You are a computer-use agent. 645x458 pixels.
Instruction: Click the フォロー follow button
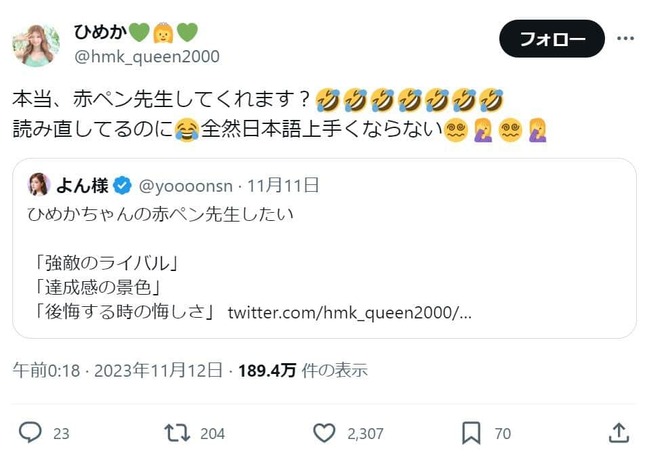click(x=551, y=39)
